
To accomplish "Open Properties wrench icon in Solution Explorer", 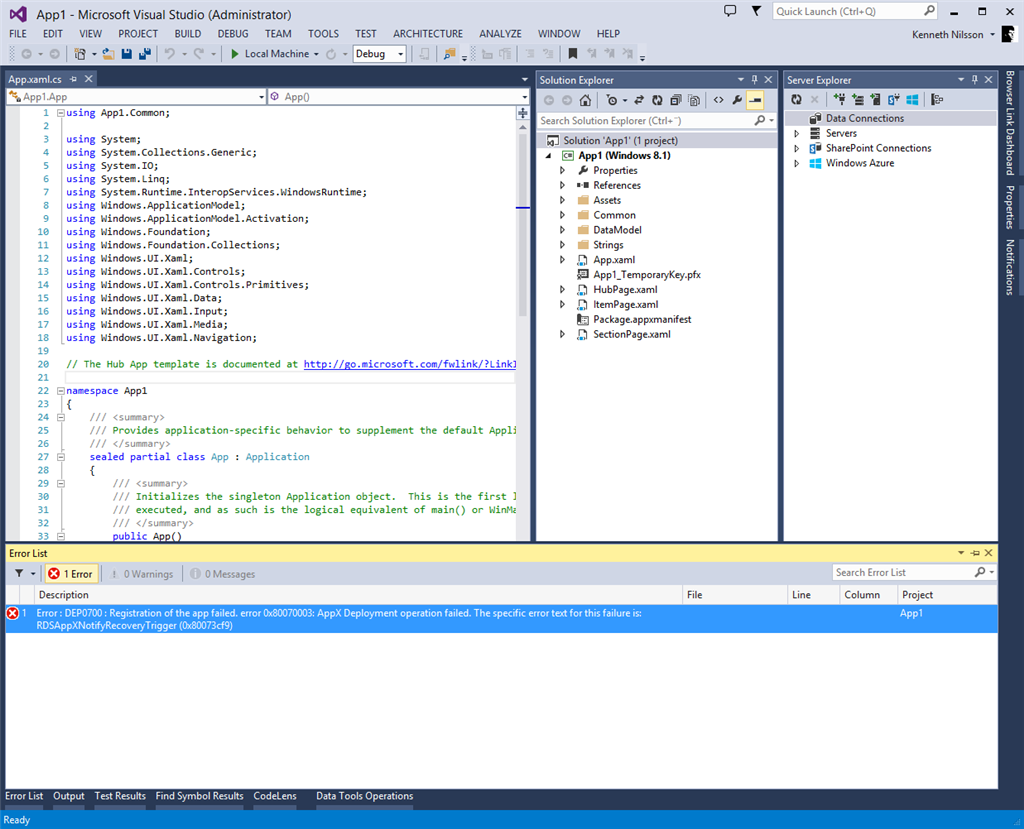I will coord(737,100).
